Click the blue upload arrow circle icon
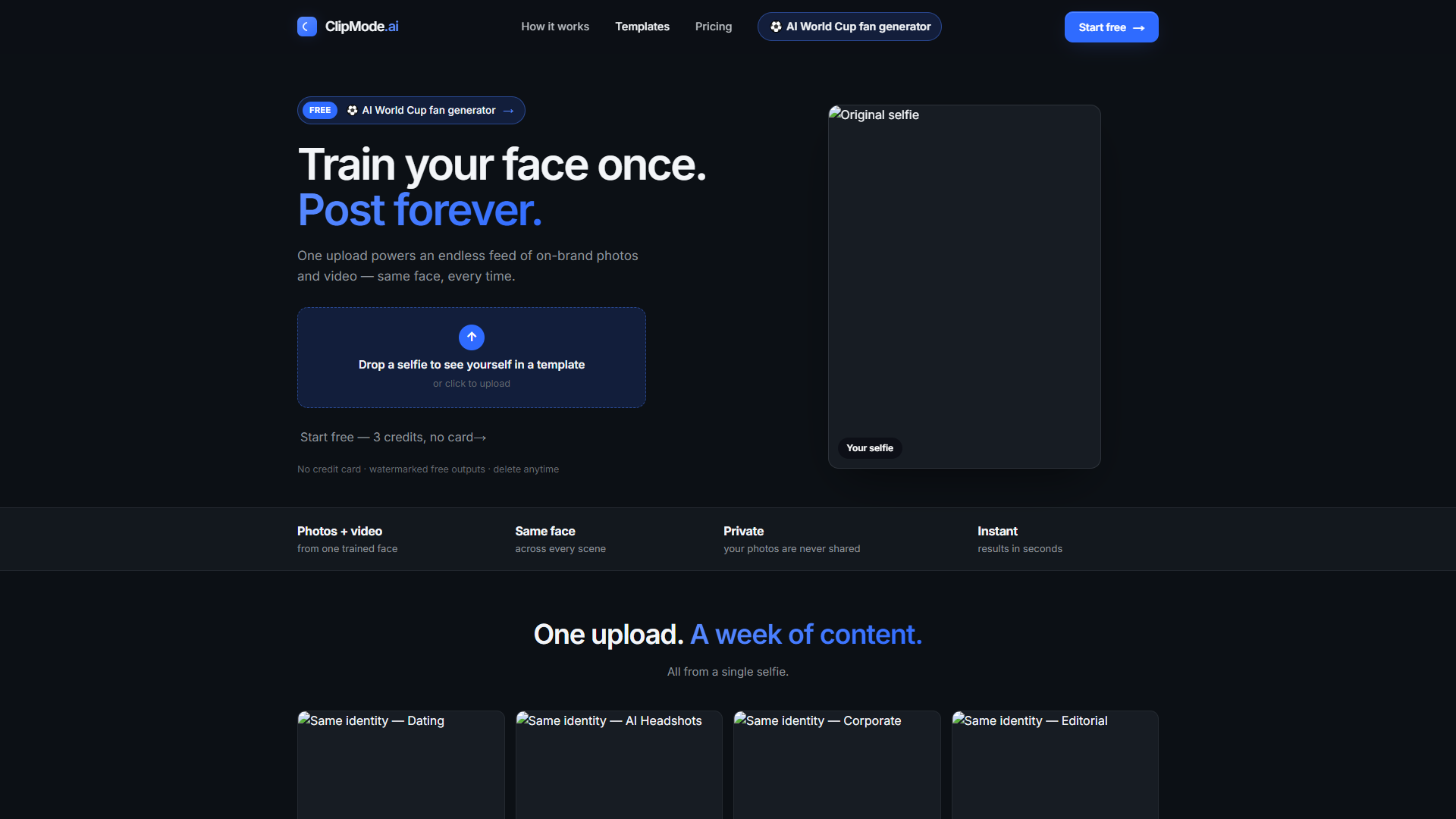The width and height of the screenshot is (1456, 819). point(472,337)
